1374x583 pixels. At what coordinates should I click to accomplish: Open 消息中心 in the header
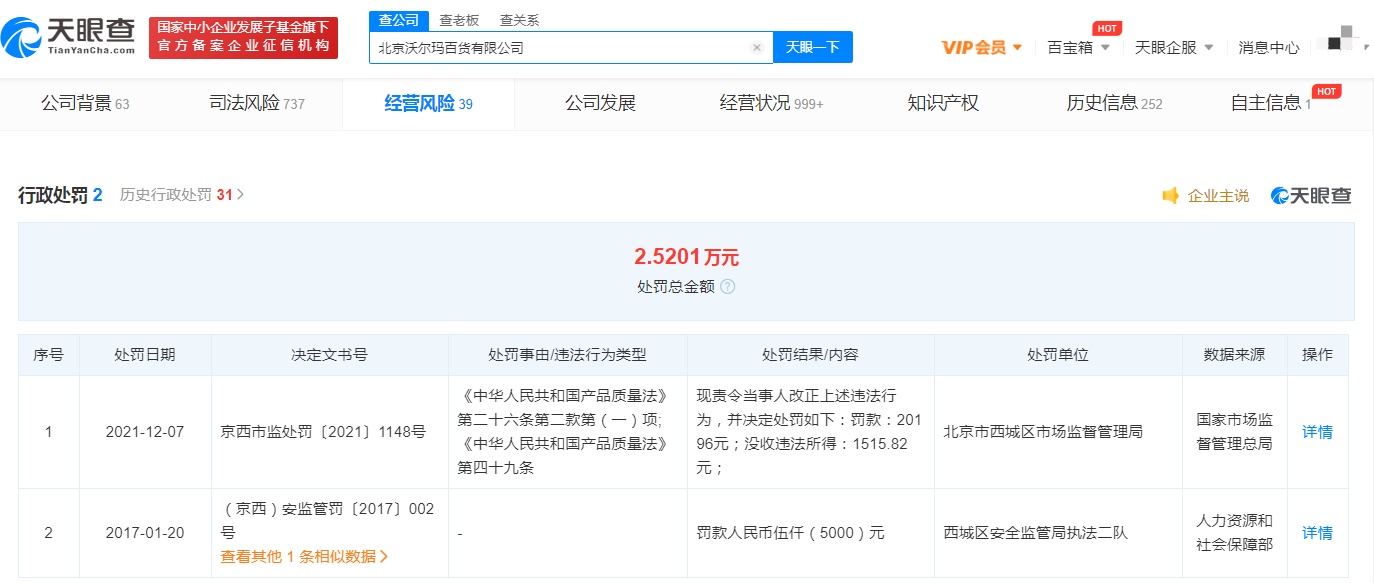[1268, 47]
